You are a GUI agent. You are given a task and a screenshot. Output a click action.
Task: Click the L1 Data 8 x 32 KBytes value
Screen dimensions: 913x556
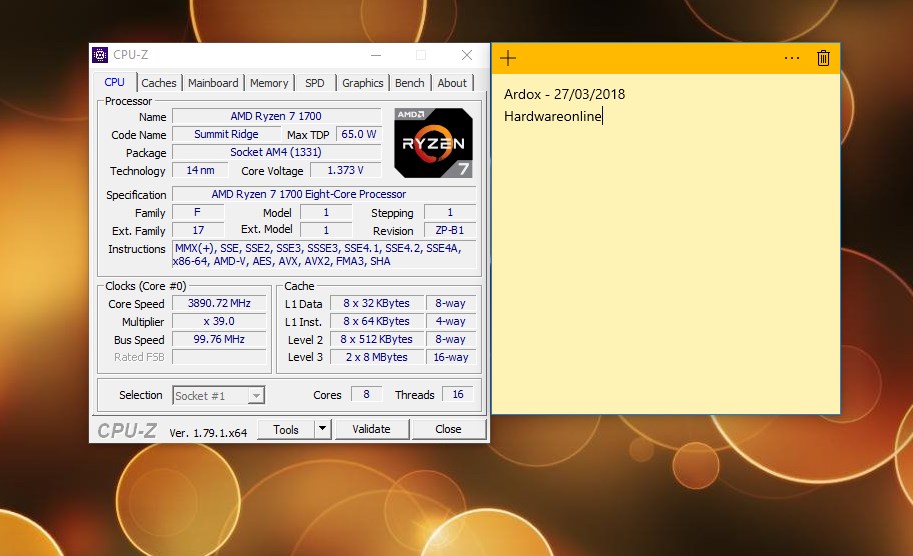[377, 303]
